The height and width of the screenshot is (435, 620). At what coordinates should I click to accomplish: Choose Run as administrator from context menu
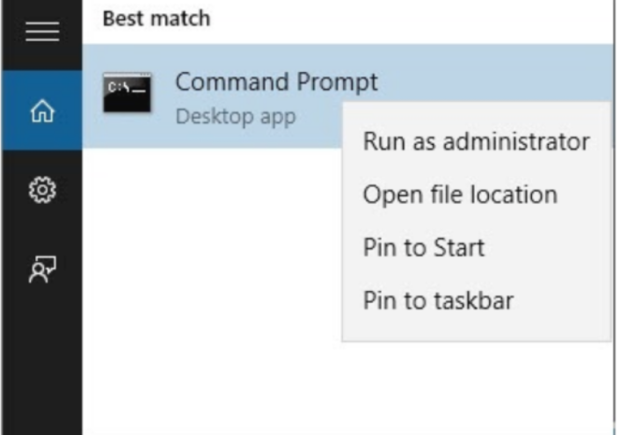476,142
